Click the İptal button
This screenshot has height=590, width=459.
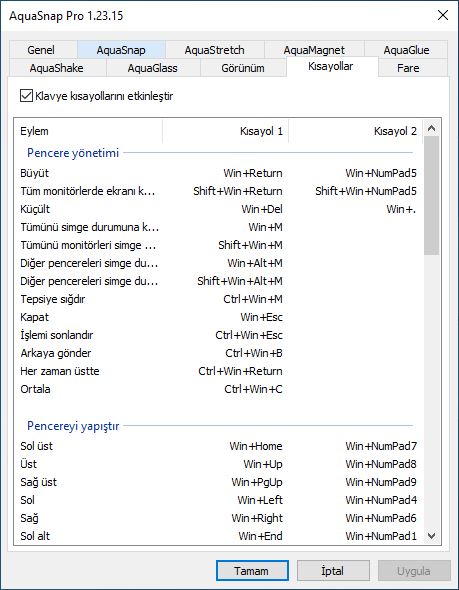333,571
